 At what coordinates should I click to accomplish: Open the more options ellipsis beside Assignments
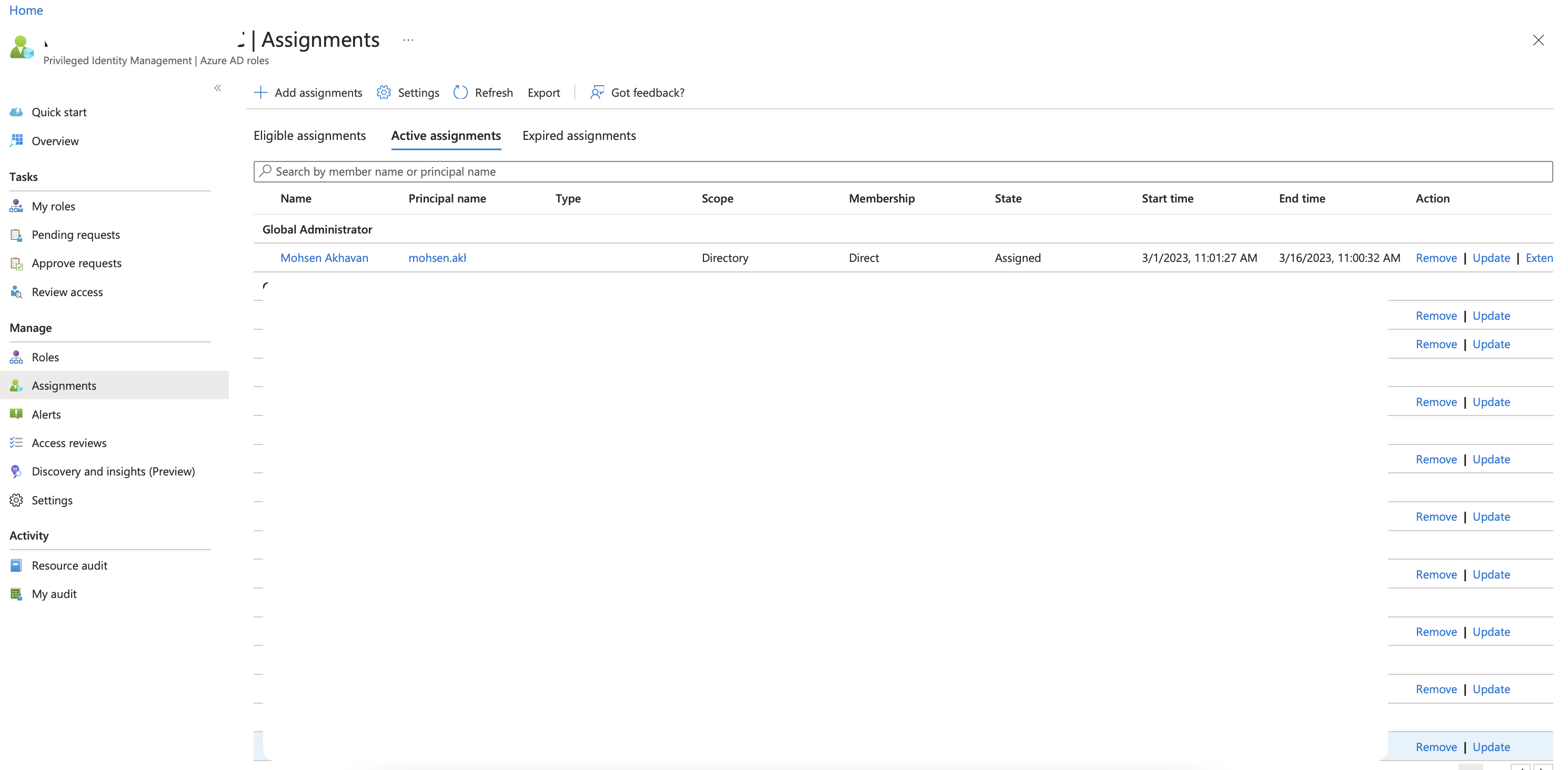408,40
